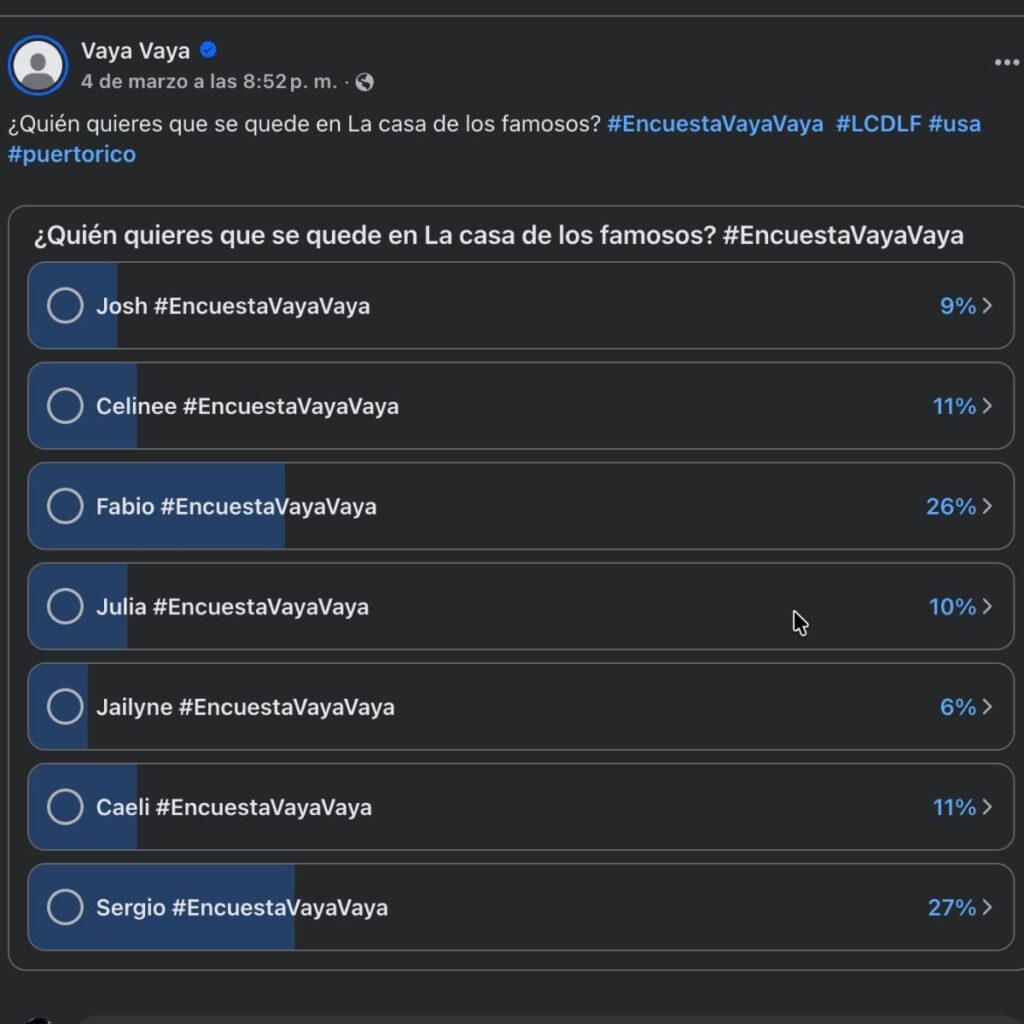This screenshot has width=1024, height=1024.
Task: Expand Josh voters with the 9% chevron
Action: point(987,306)
